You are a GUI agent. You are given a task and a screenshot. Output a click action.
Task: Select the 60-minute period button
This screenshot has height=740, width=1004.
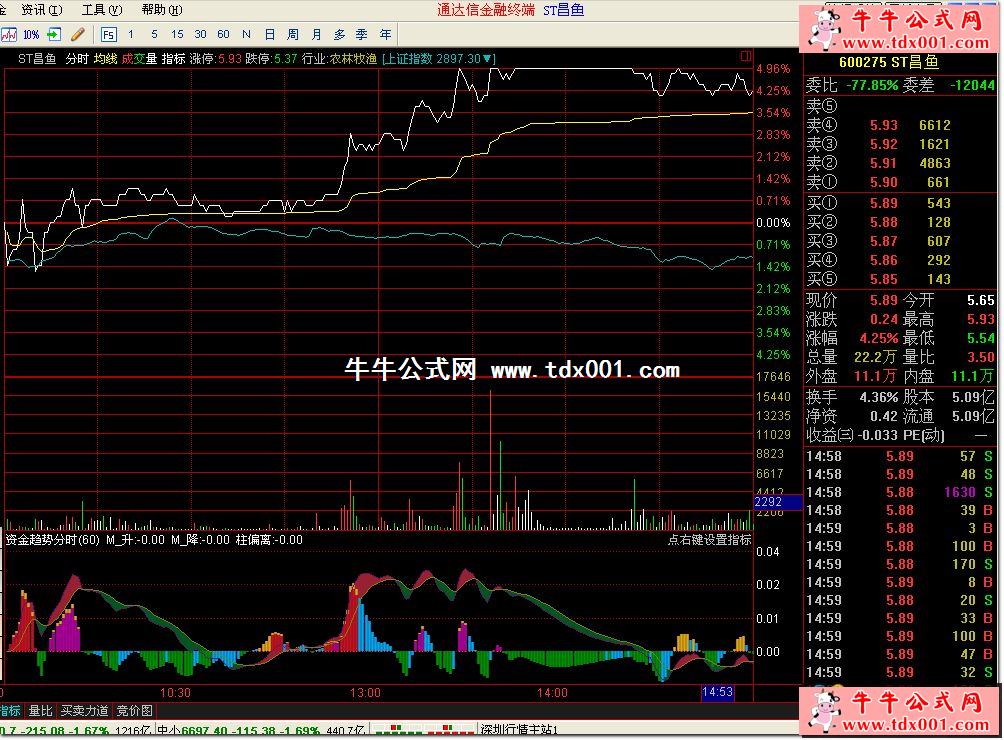point(223,35)
